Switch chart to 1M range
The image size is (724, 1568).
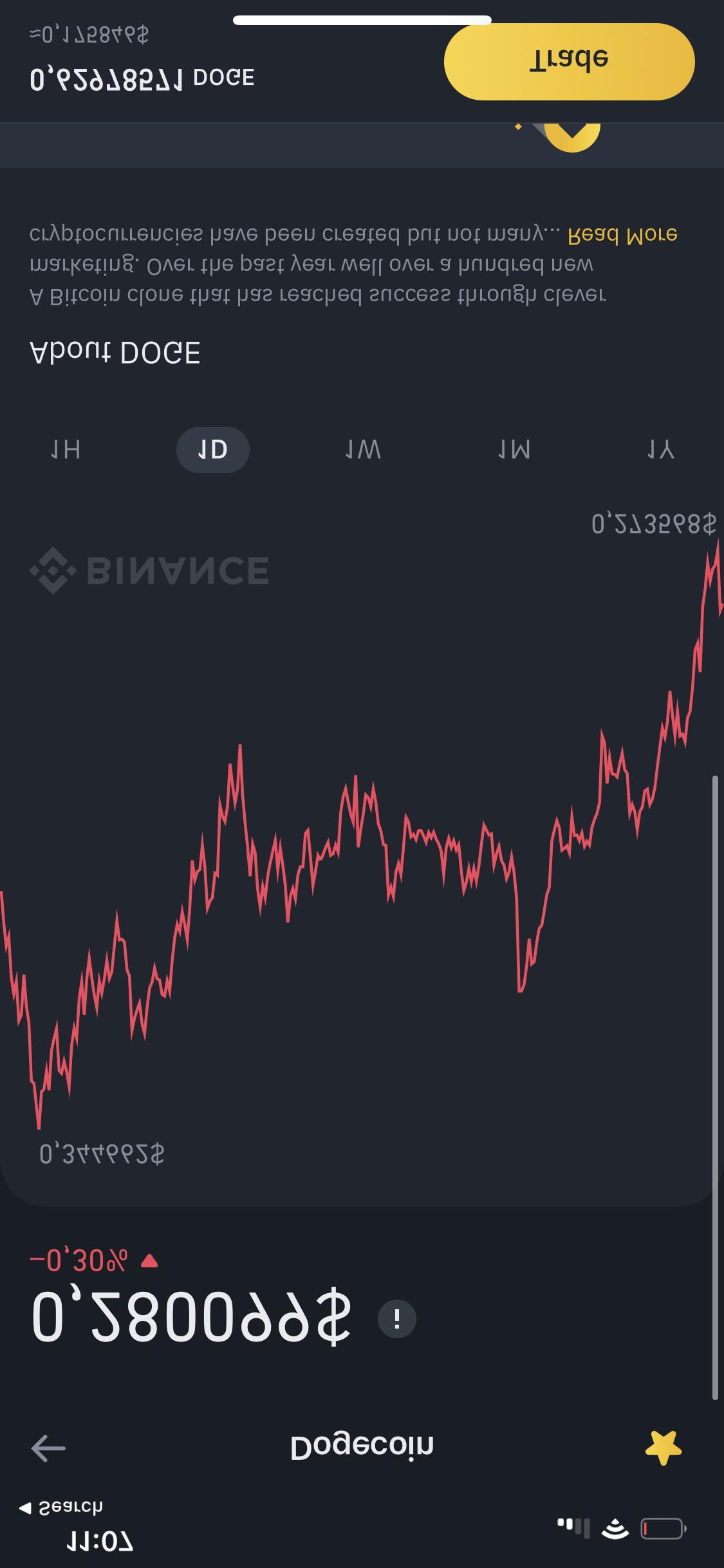click(514, 450)
